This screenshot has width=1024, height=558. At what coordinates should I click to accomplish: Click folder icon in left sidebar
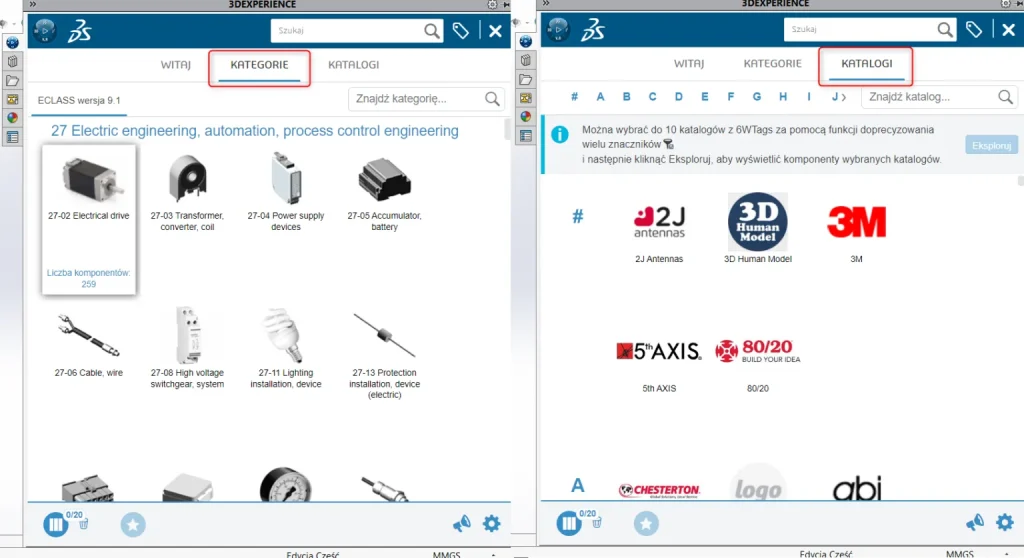[12, 80]
